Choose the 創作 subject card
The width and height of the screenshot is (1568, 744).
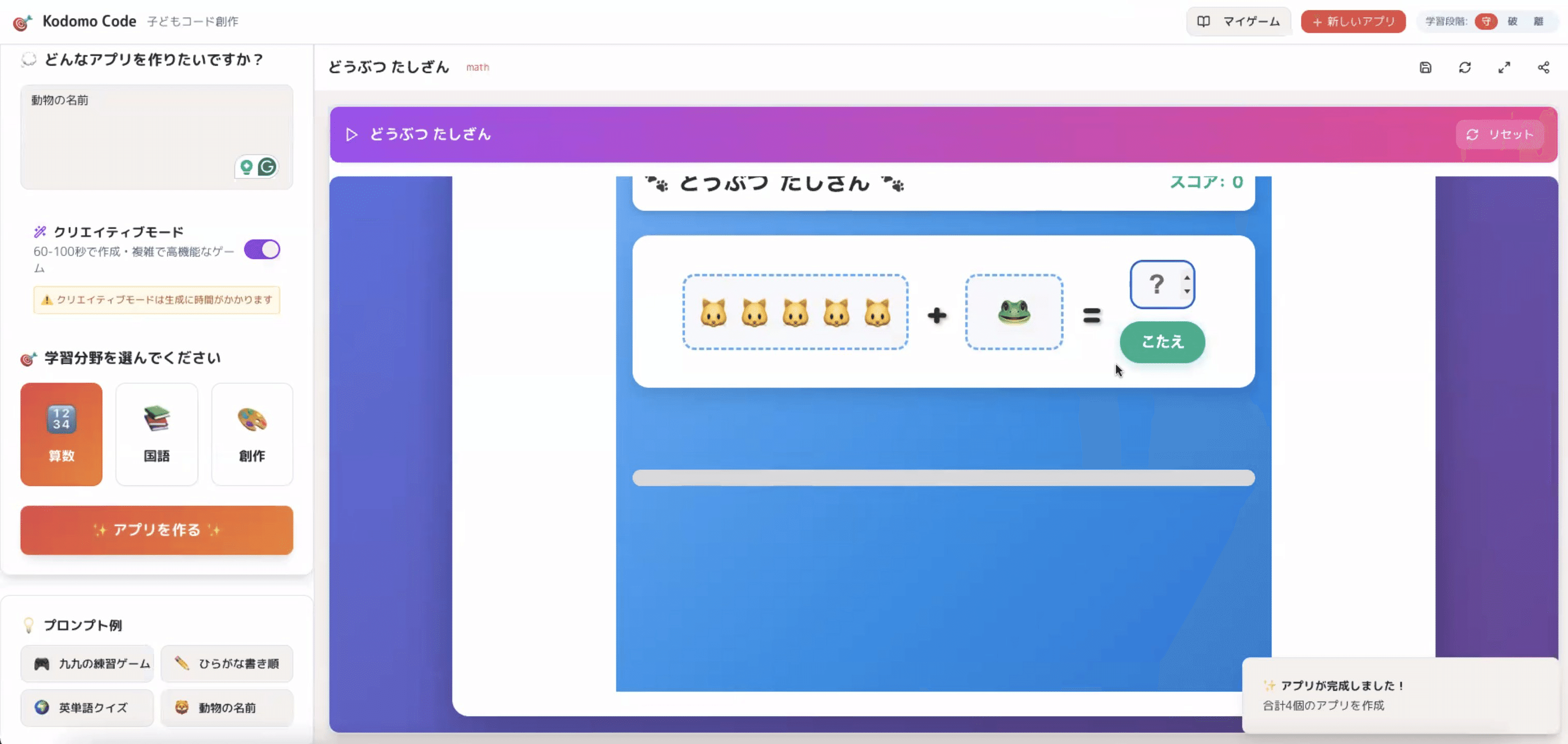[252, 434]
